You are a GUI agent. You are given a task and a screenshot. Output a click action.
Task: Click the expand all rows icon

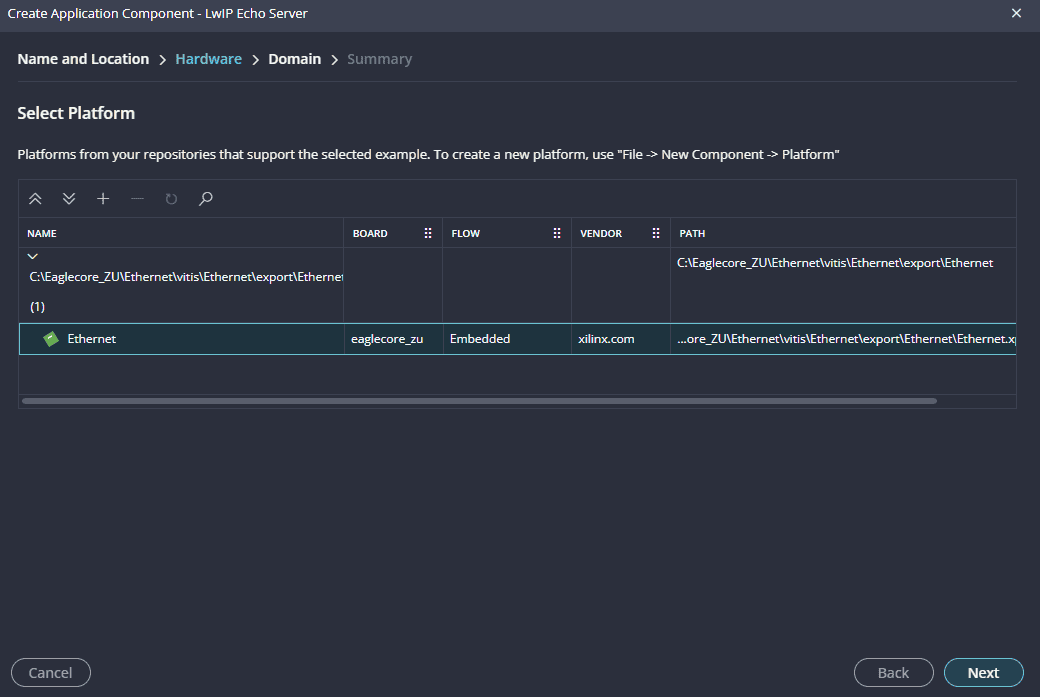pyautogui.click(x=69, y=199)
